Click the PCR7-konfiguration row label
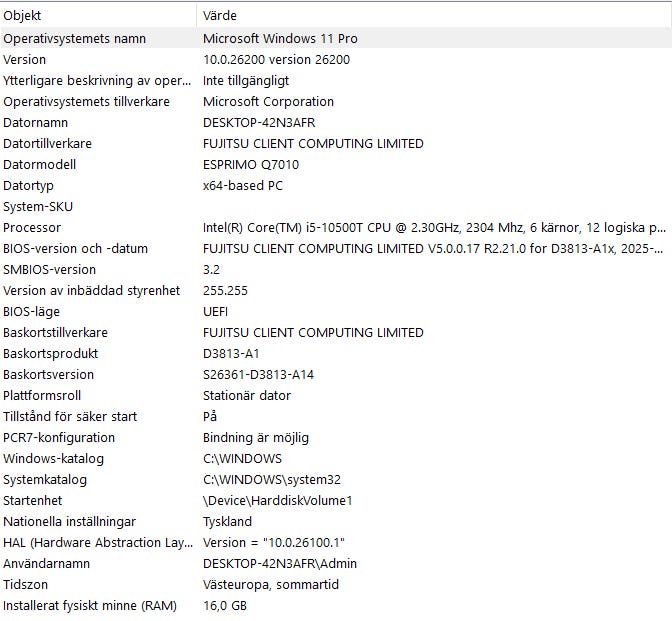The height and width of the screenshot is (621, 672). 59,438
